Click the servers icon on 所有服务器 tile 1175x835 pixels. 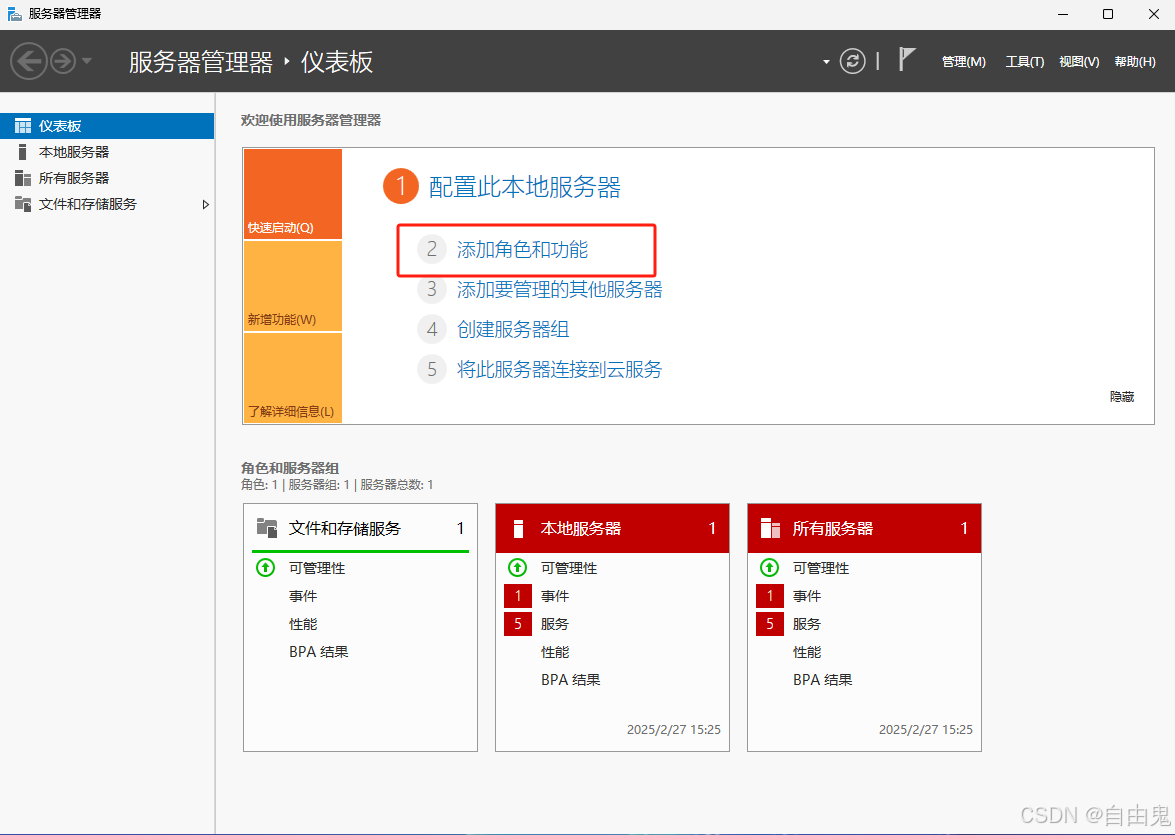tap(770, 528)
